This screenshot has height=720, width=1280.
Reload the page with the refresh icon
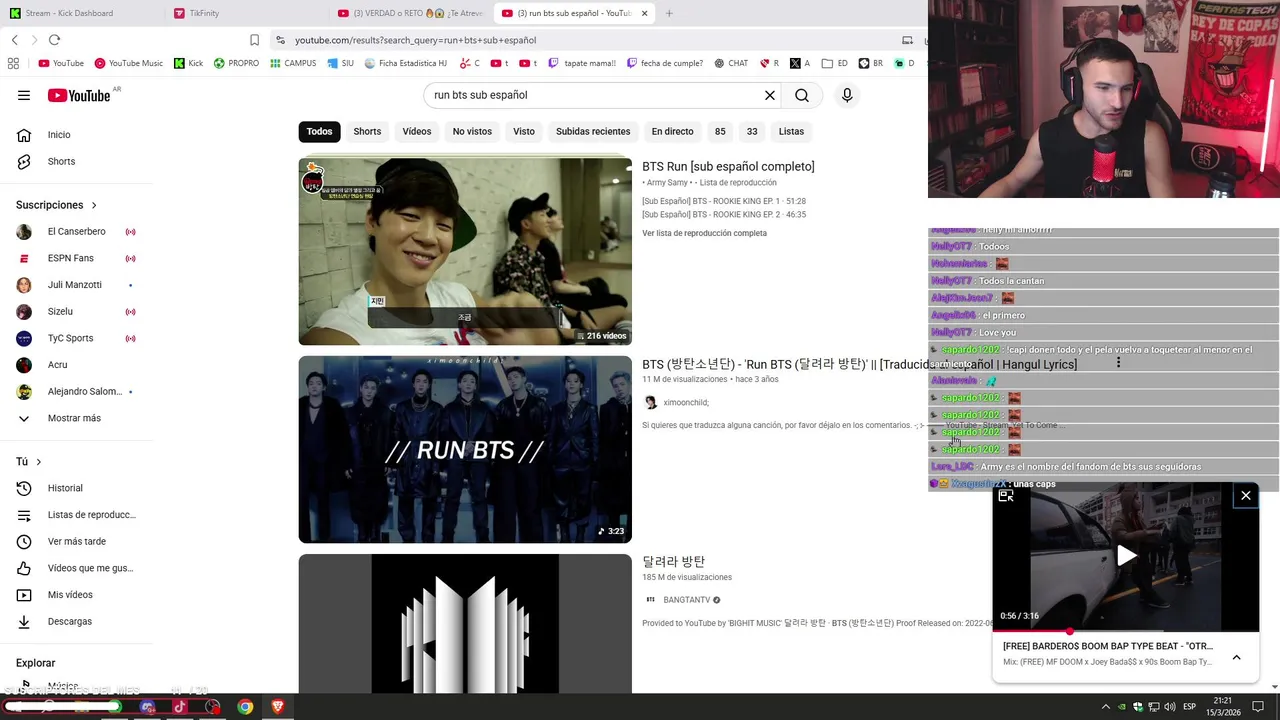54,40
